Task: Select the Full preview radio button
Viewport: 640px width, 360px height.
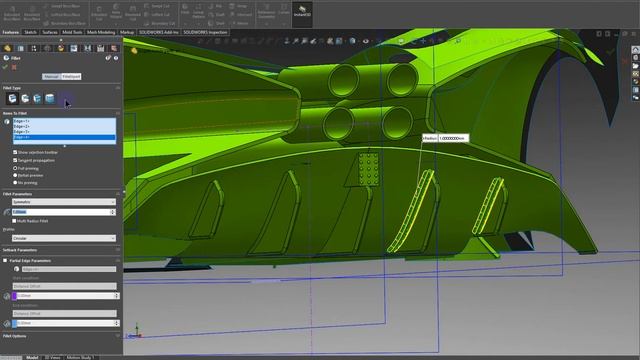Action: [x=15, y=168]
